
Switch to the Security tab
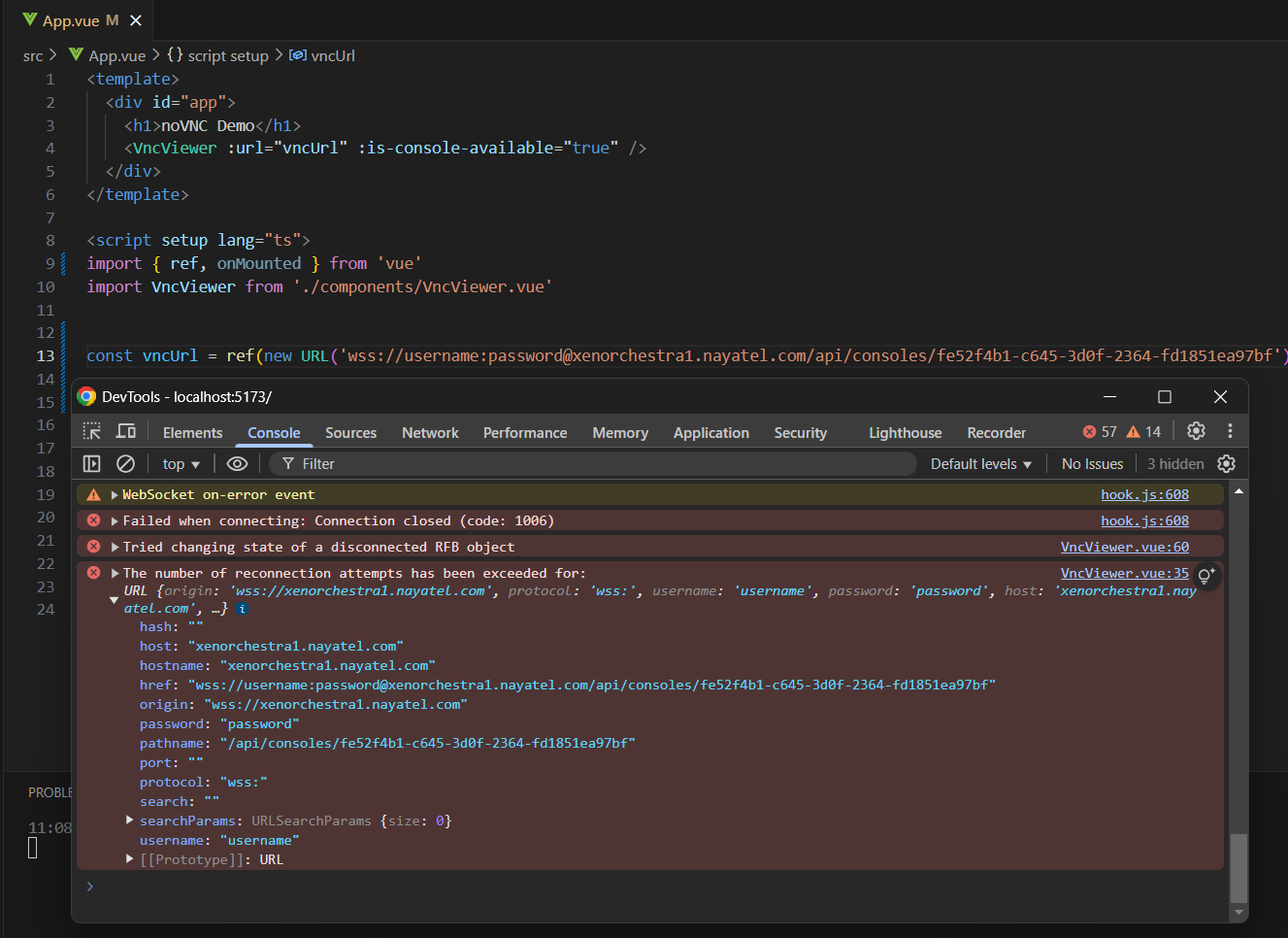coord(801,433)
